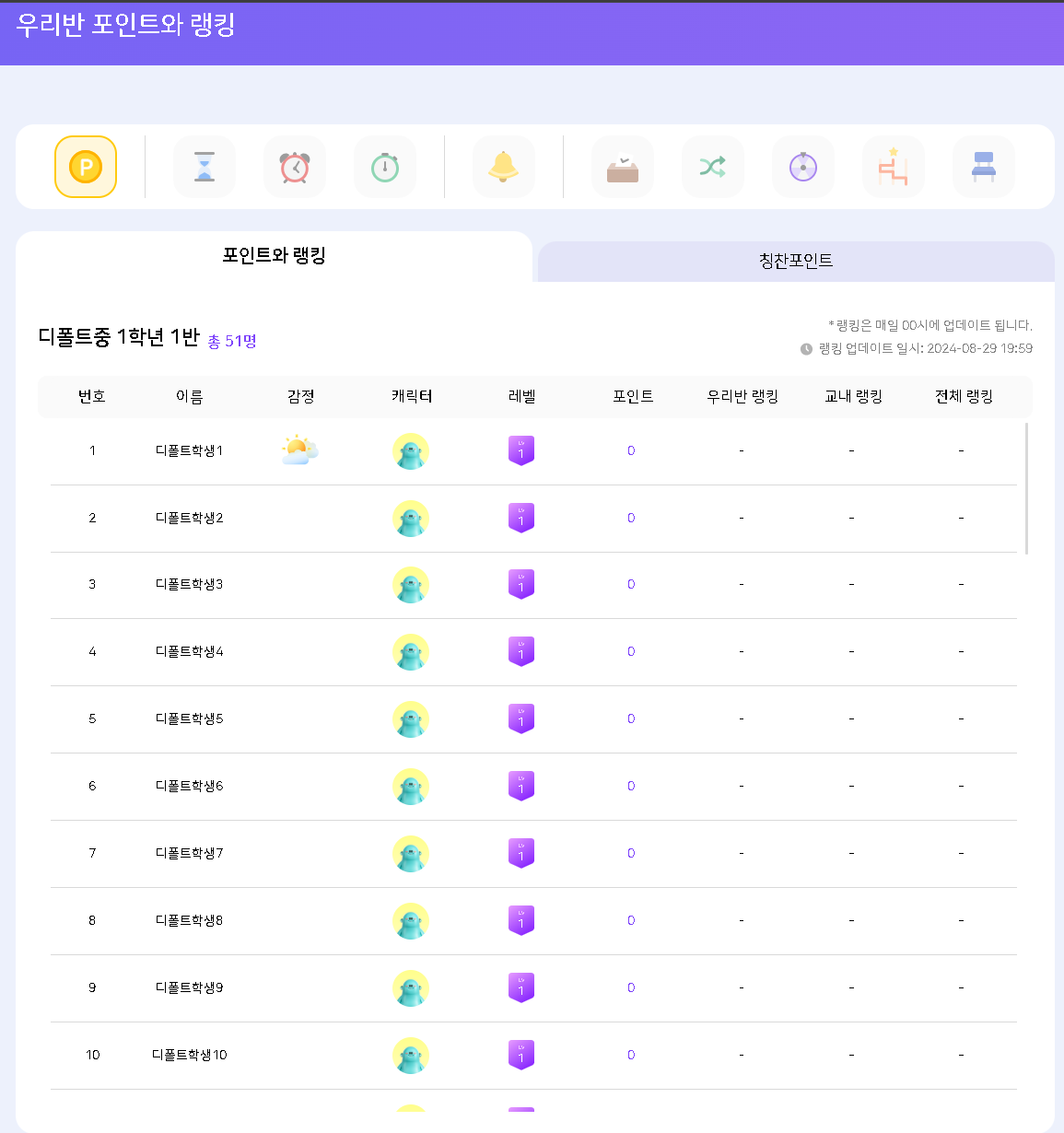
Task: Click 디폴트학생1's weather emotion icon
Action: click(299, 450)
